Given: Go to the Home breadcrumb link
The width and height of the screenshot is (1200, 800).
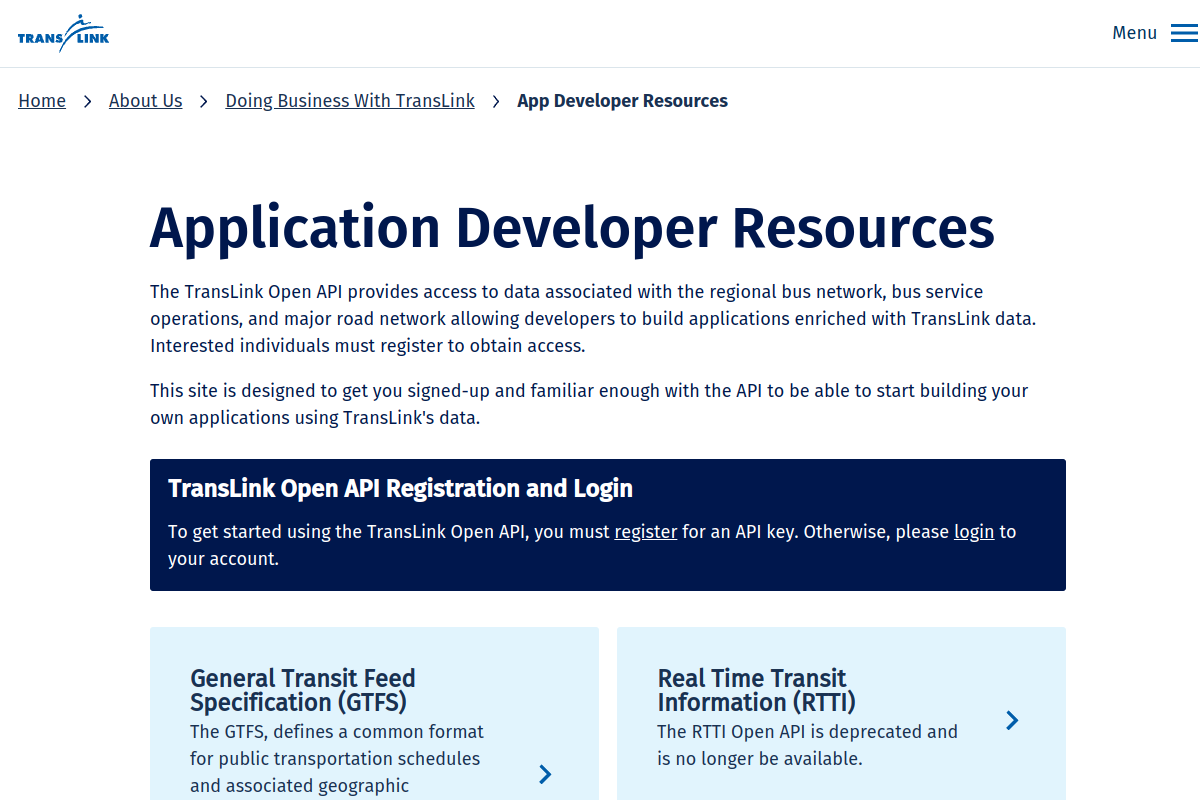Looking at the screenshot, I should (x=42, y=101).
